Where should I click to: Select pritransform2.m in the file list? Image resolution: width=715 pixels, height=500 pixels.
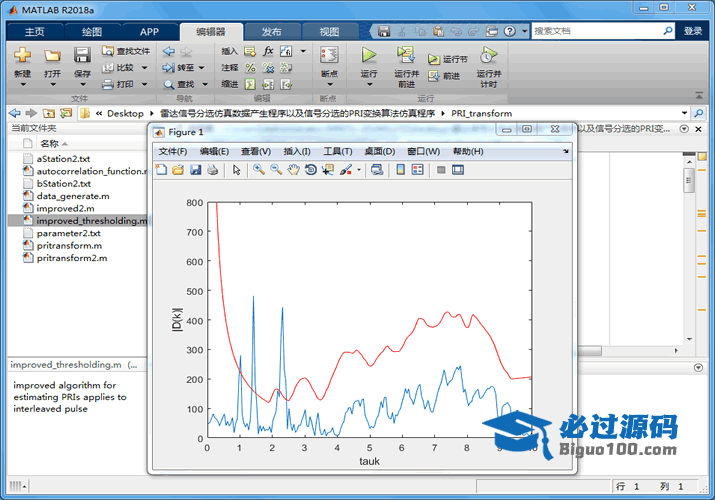[x=71, y=258]
